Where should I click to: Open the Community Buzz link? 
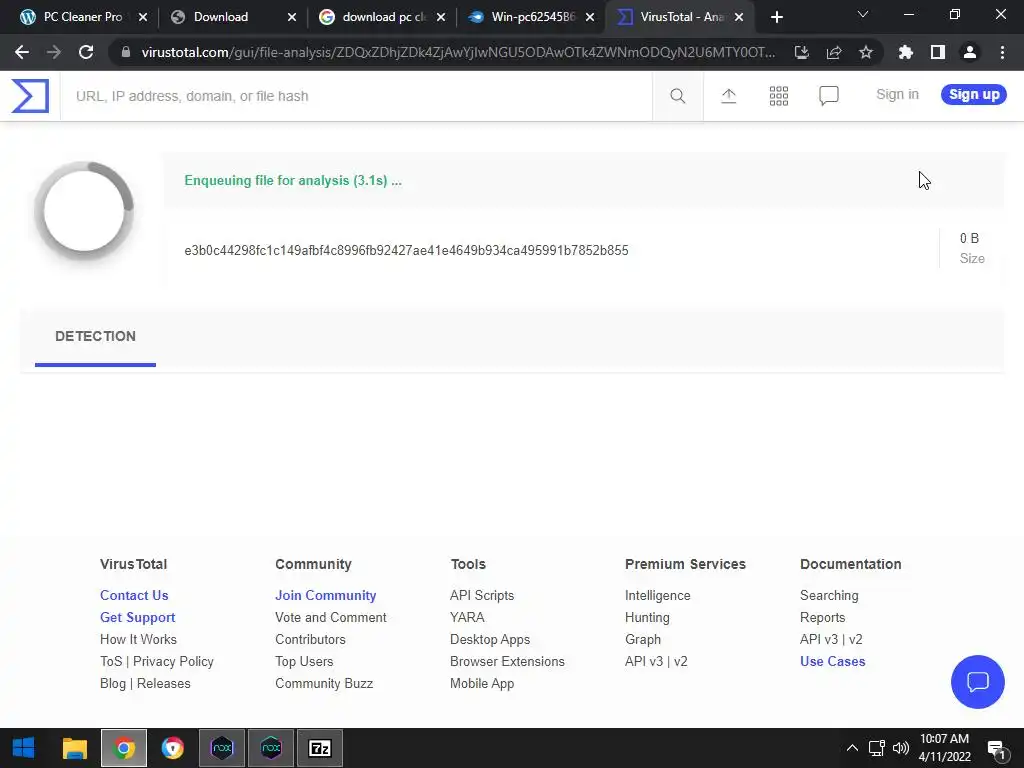pyautogui.click(x=323, y=683)
